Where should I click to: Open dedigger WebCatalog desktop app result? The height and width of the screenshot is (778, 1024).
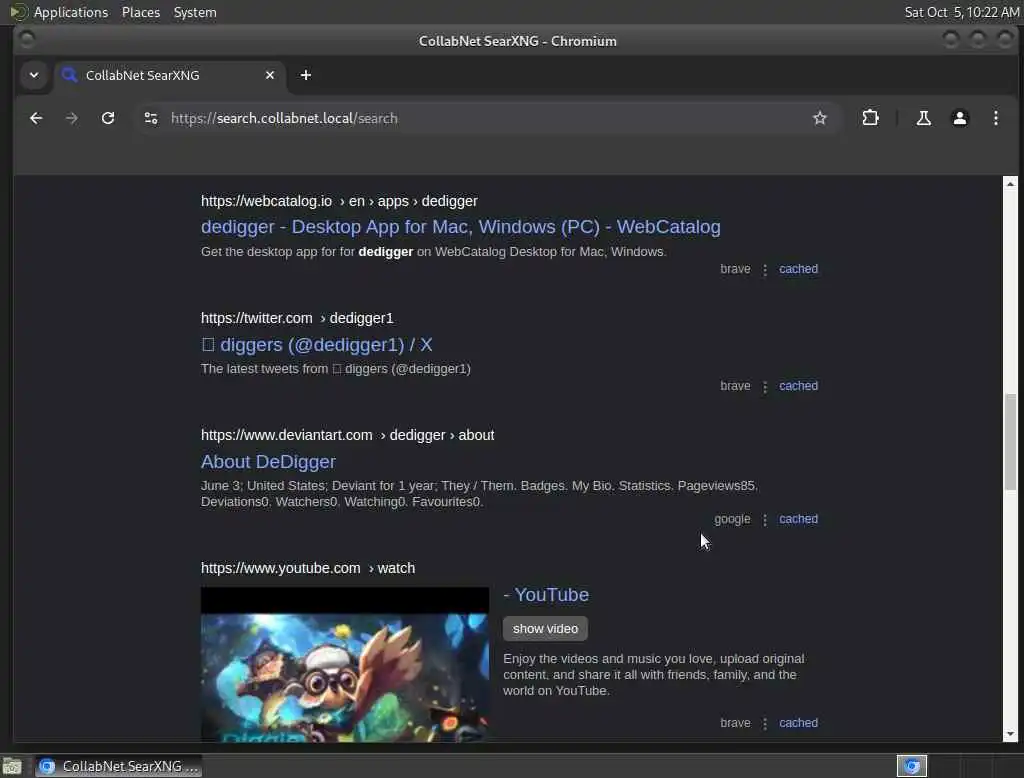(460, 227)
